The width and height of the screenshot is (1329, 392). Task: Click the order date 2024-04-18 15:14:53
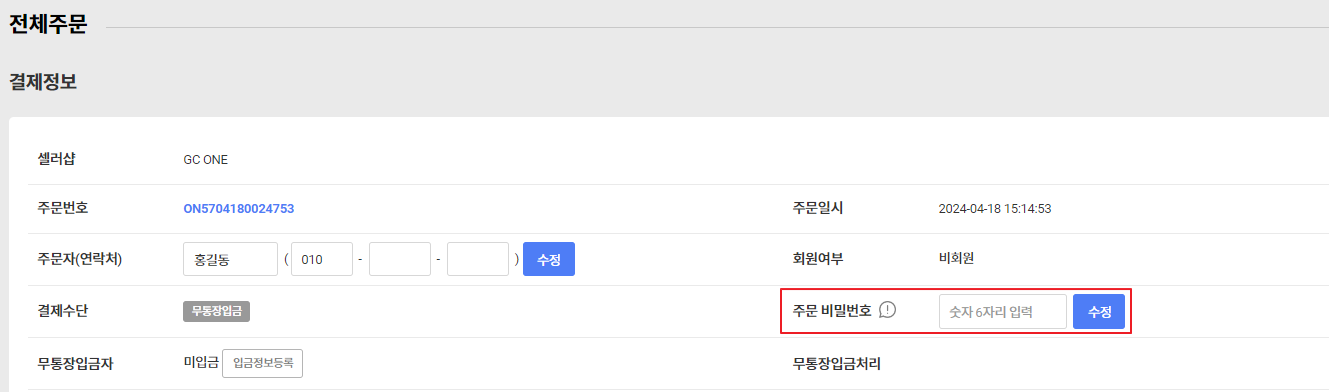995,209
